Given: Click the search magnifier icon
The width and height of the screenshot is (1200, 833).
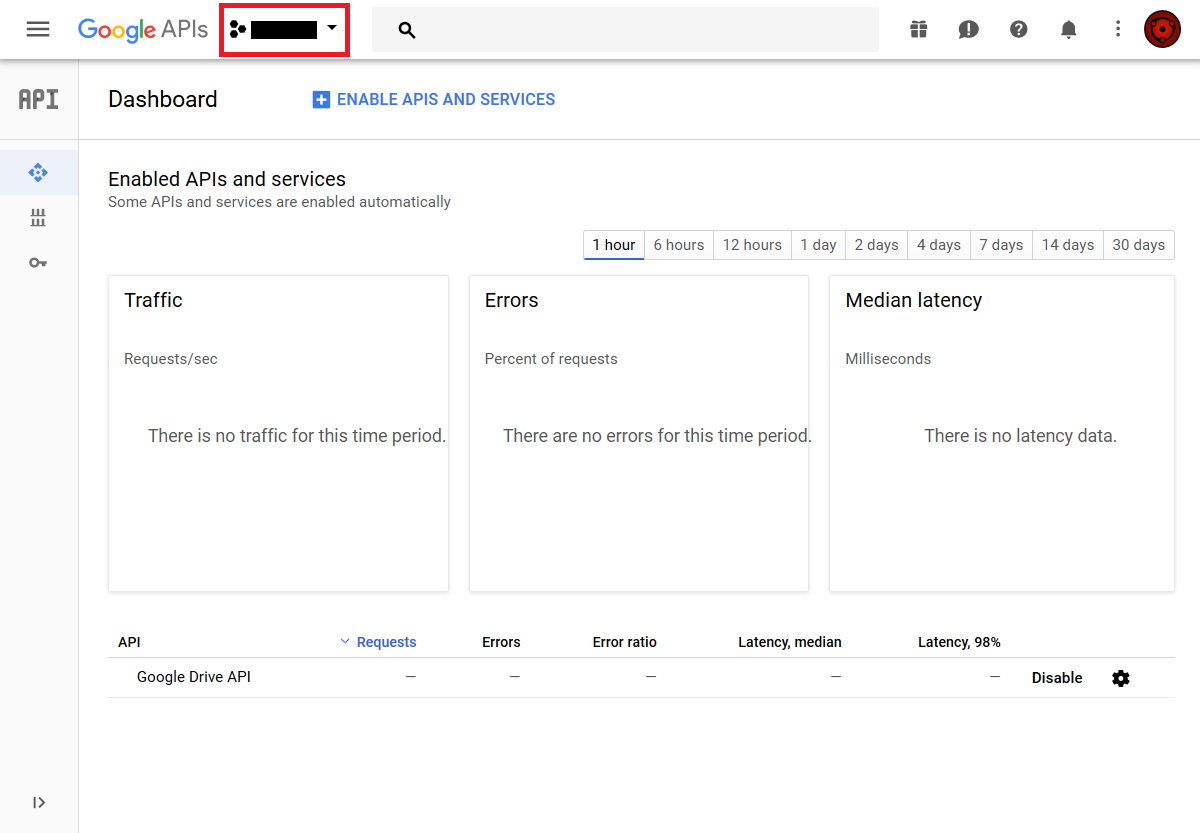Looking at the screenshot, I should pyautogui.click(x=407, y=30).
